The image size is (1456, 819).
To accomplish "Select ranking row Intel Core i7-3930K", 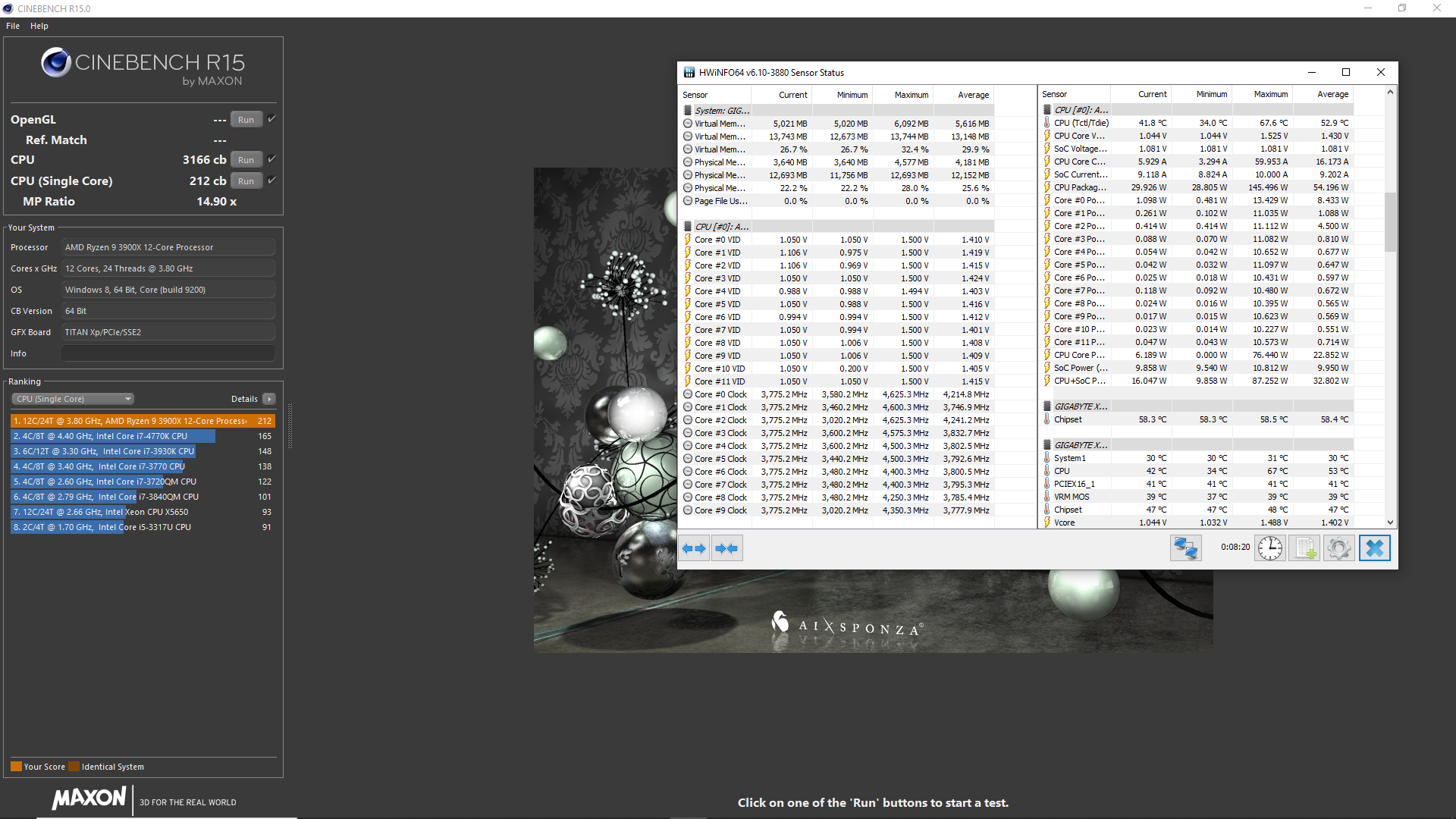I will 143,451.
